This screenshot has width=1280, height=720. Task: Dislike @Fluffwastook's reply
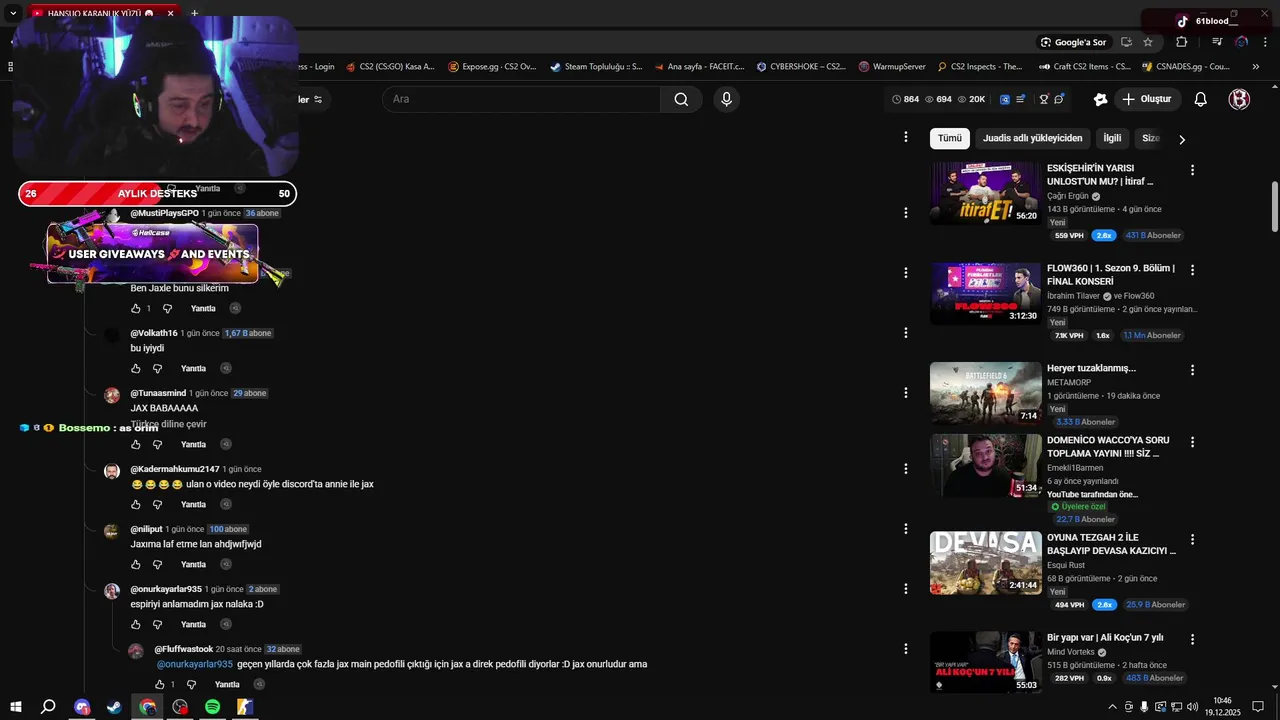[191, 685]
